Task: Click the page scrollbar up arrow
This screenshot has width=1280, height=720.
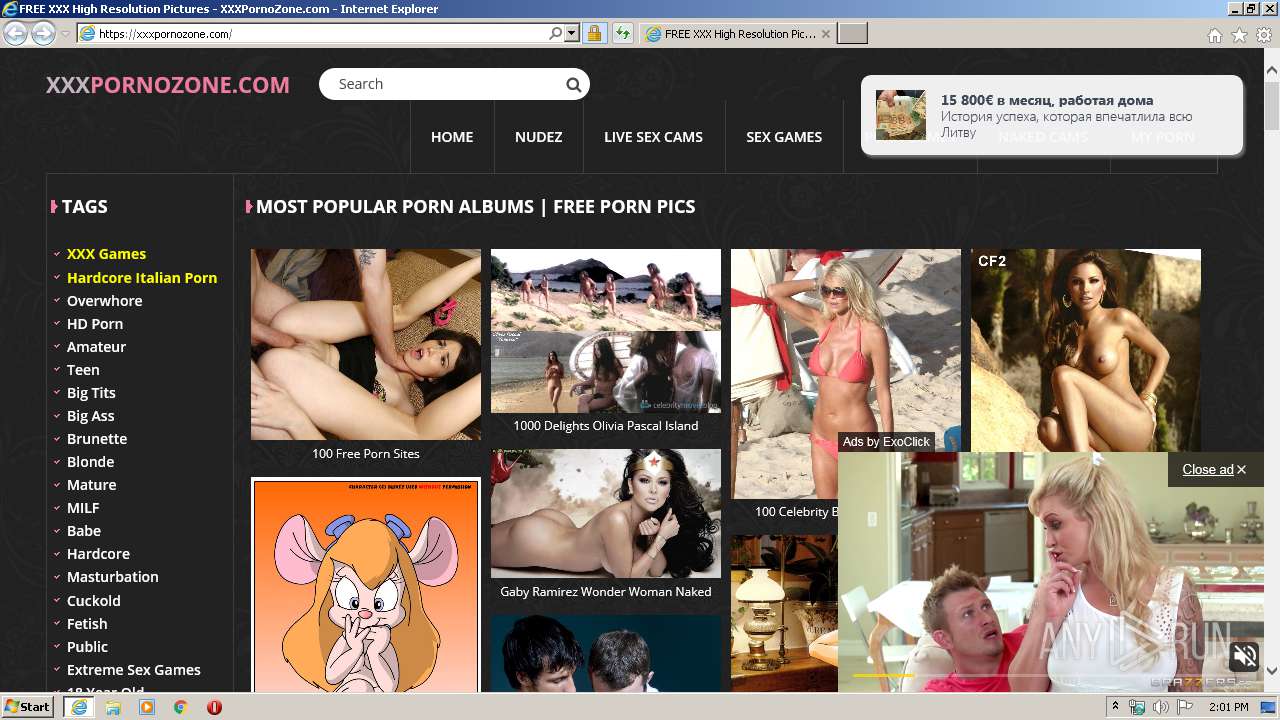Action: (x=1272, y=70)
